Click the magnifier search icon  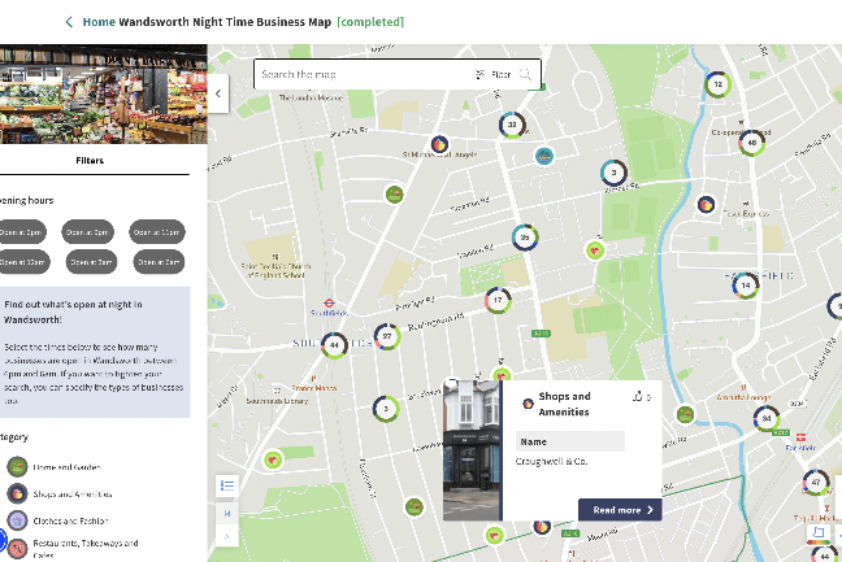coord(525,75)
